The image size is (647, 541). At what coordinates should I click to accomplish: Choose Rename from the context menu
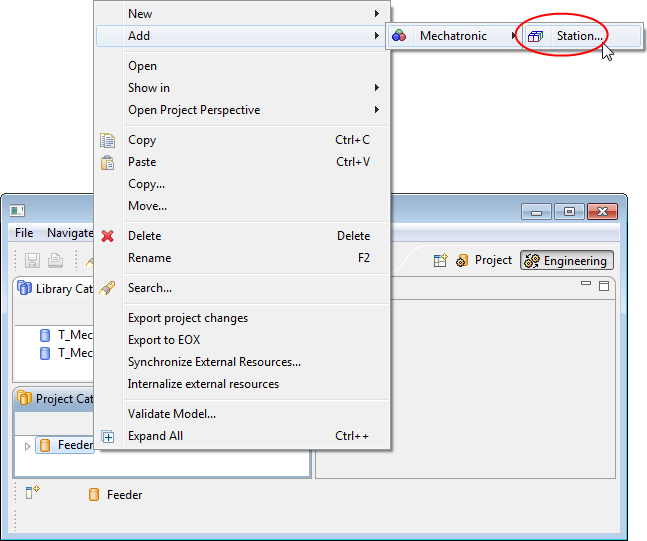pos(243,258)
